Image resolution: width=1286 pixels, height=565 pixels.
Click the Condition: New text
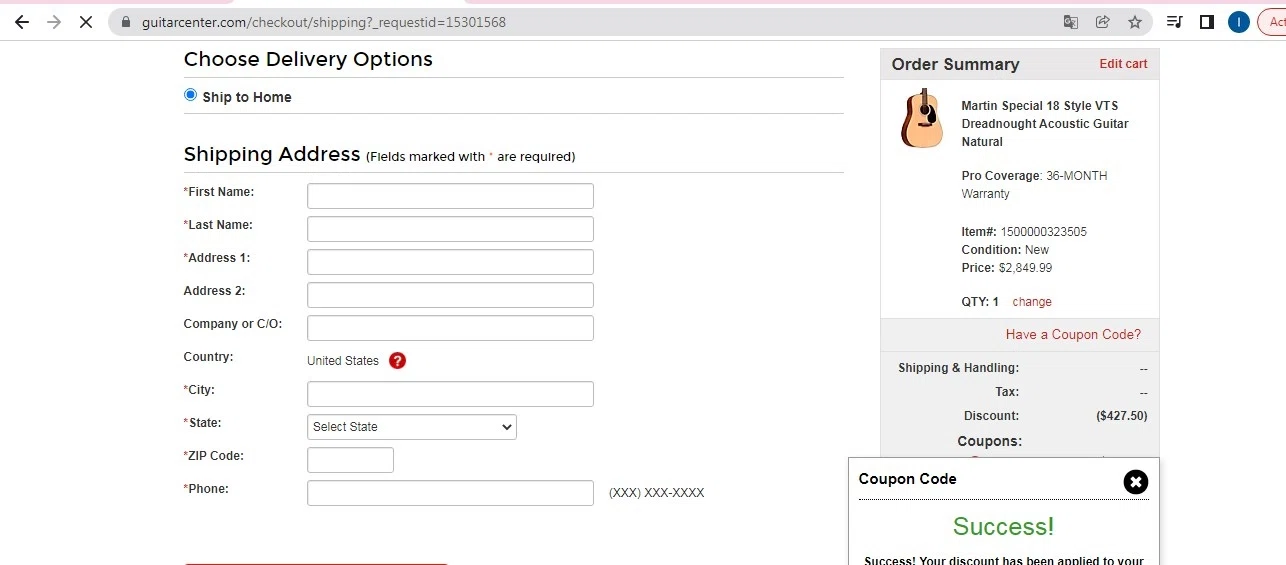1005,250
